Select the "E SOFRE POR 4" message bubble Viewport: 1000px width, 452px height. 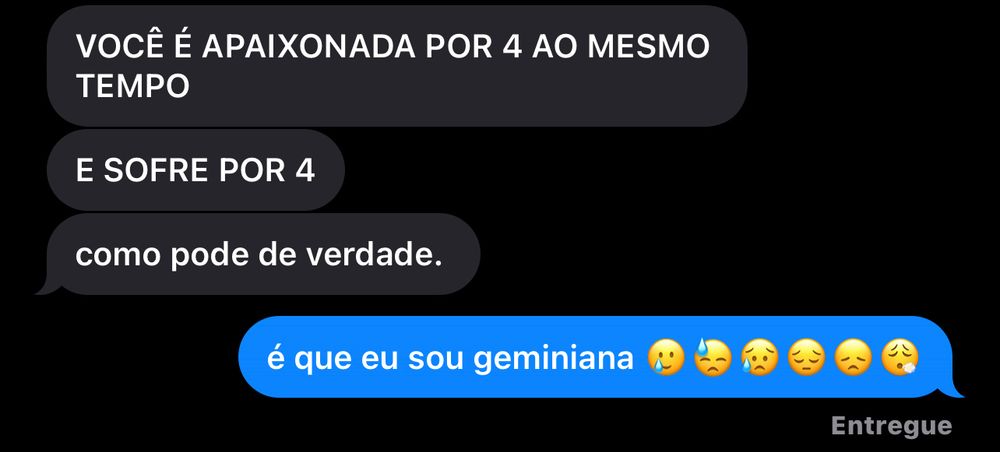click(x=196, y=170)
